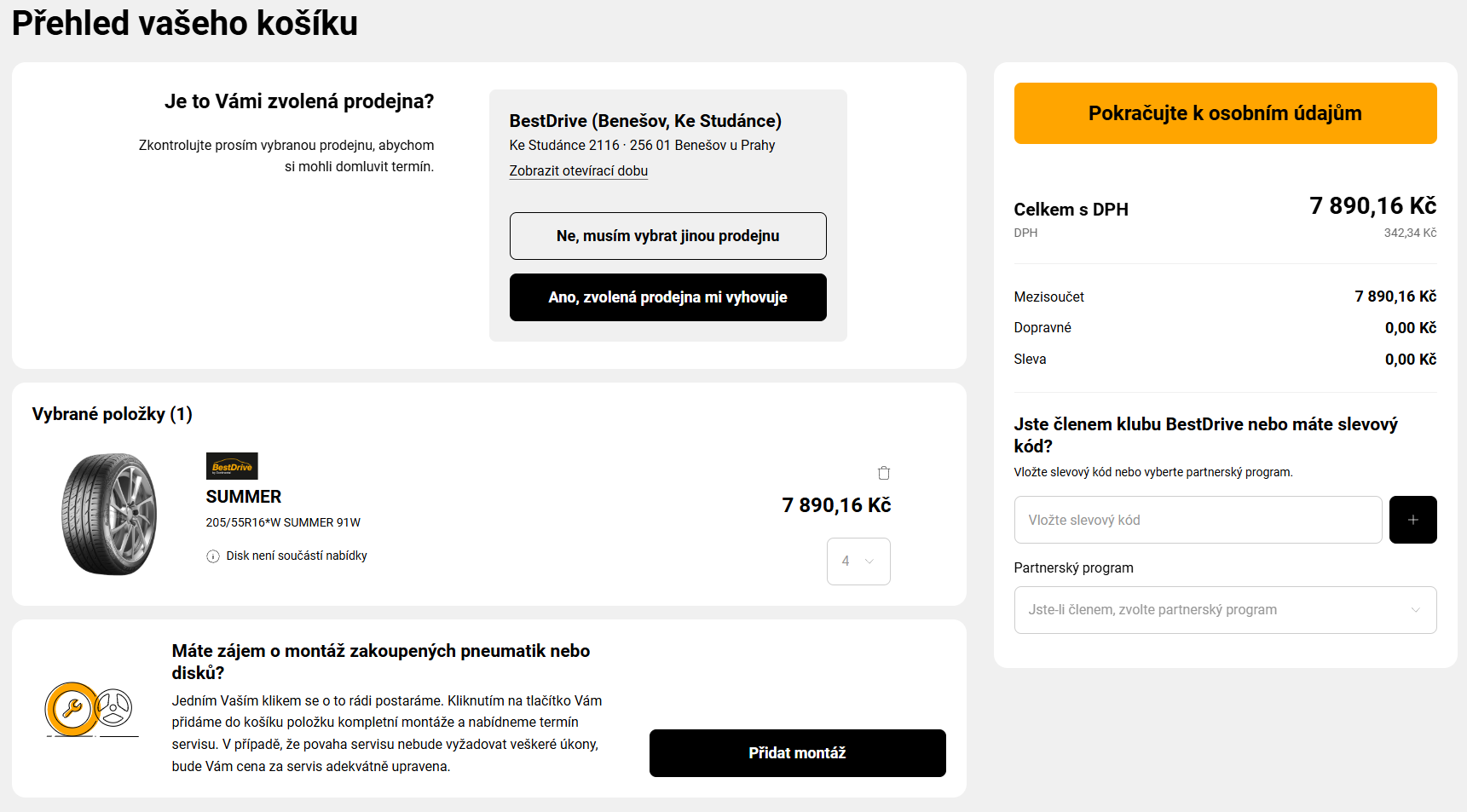This screenshot has height=812, width=1467.
Task: Choose Ne, musím vybrat jinou prodejnu
Action: point(667,236)
